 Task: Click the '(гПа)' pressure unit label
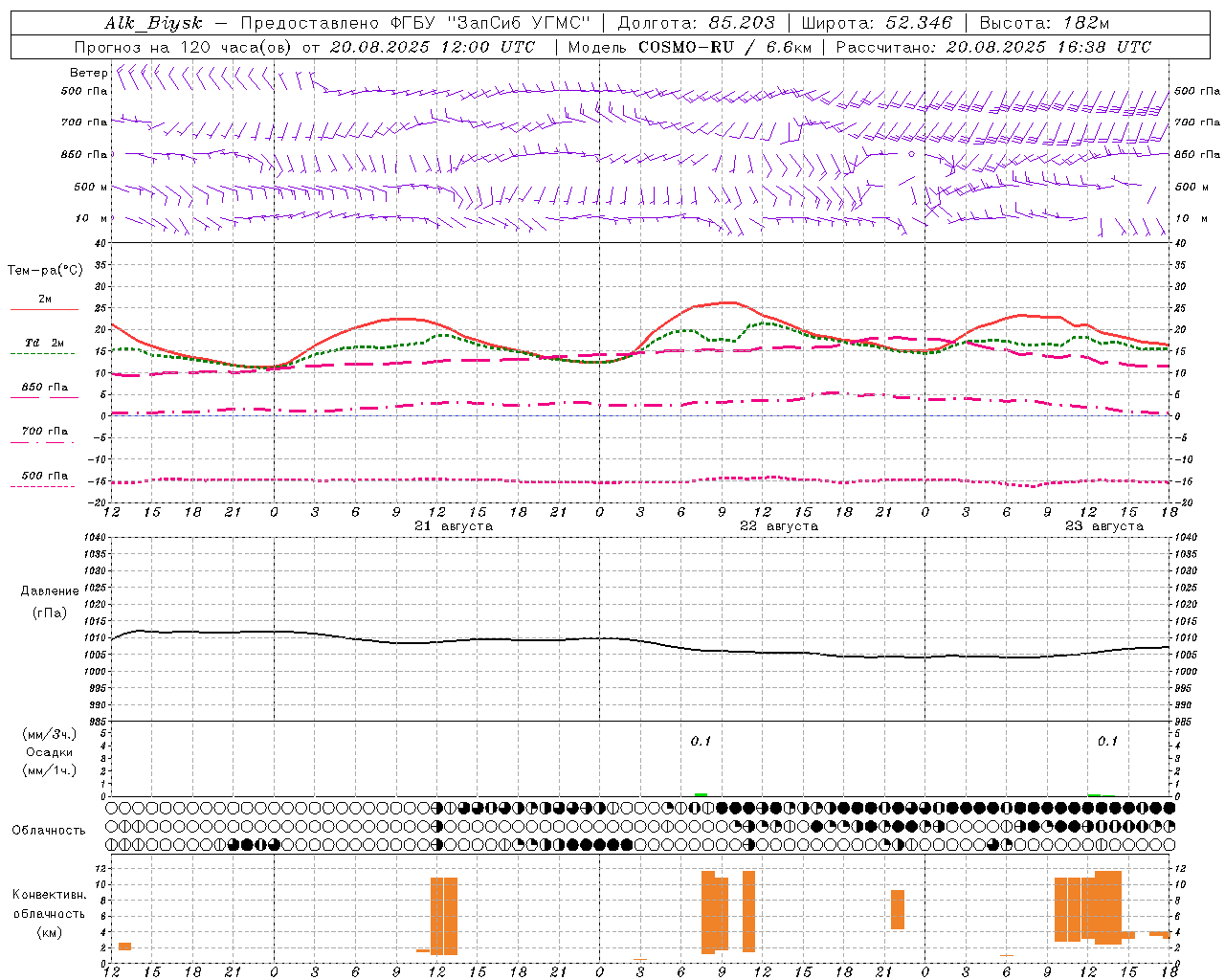50,612
